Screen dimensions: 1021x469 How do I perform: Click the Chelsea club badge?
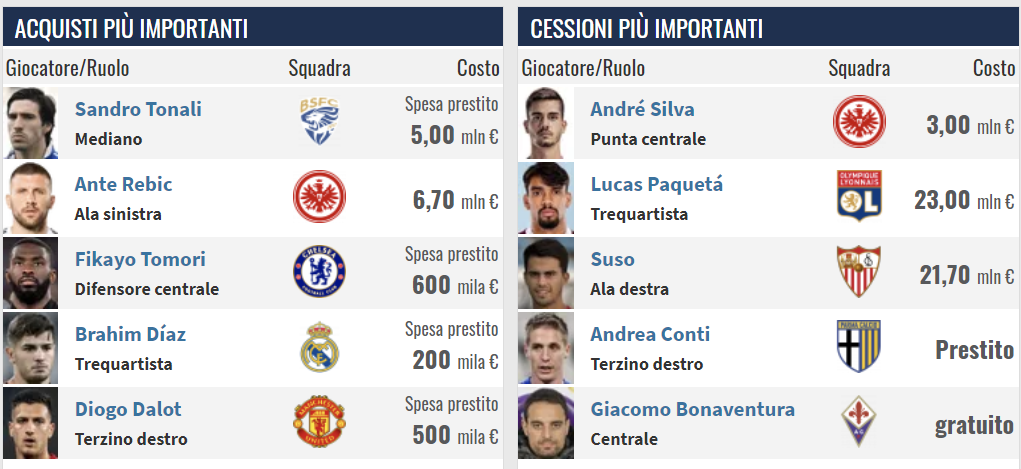[x=319, y=272]
